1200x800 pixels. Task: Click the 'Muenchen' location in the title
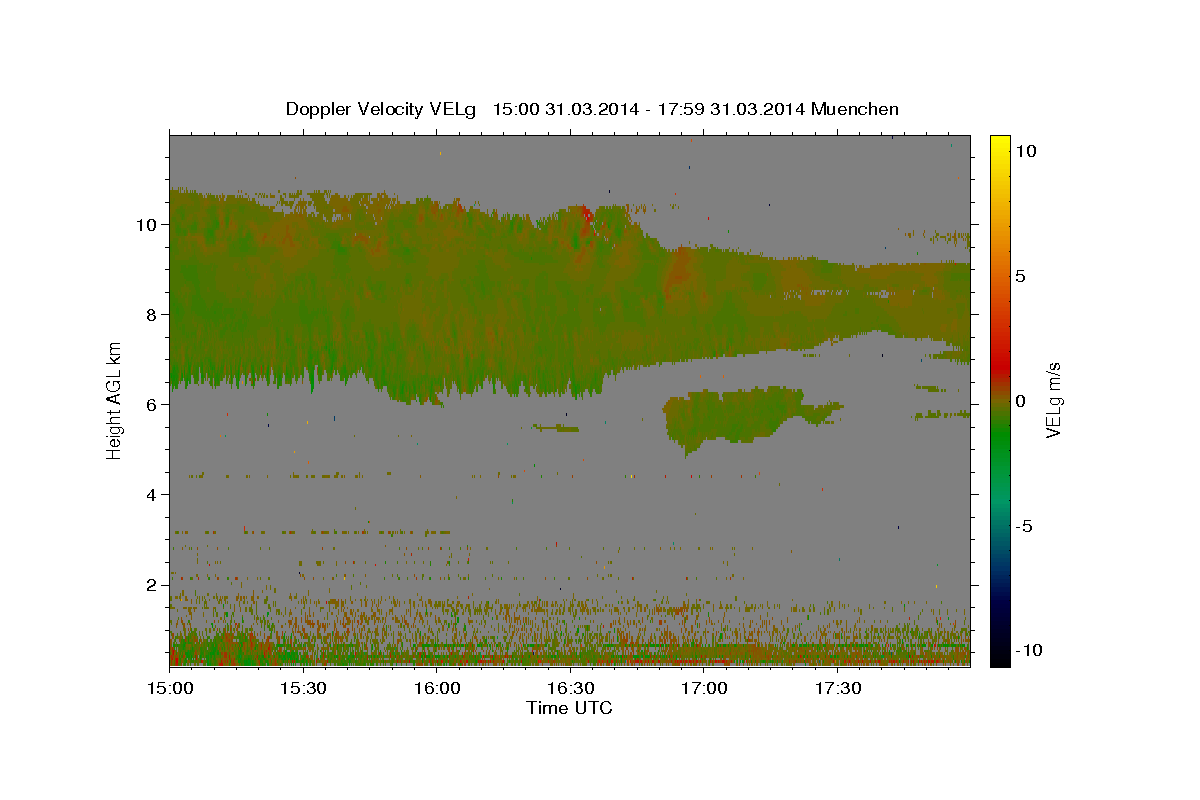(856, 109)
